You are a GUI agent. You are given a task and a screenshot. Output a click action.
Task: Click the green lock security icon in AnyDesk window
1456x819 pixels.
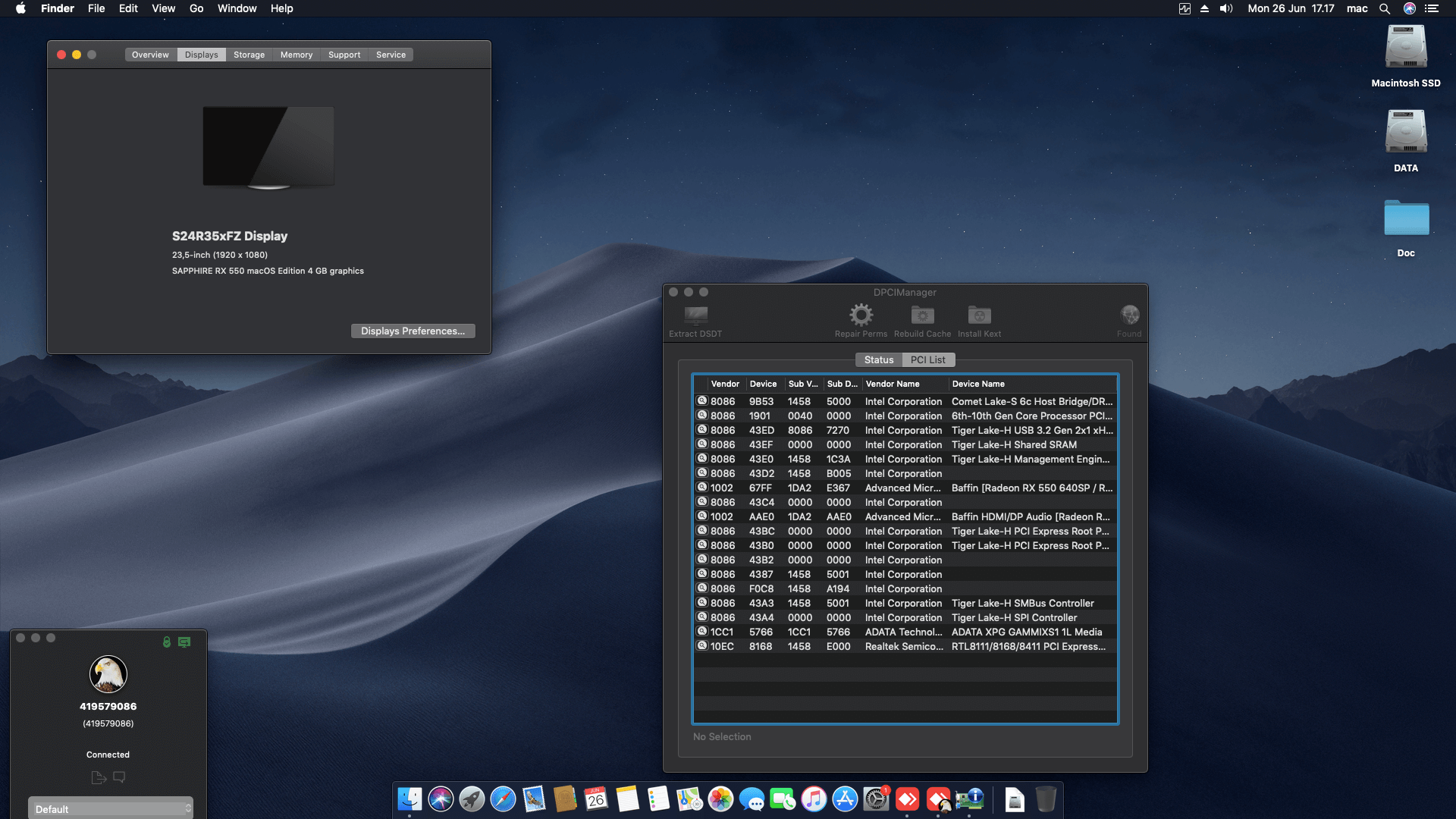point(167,642)
